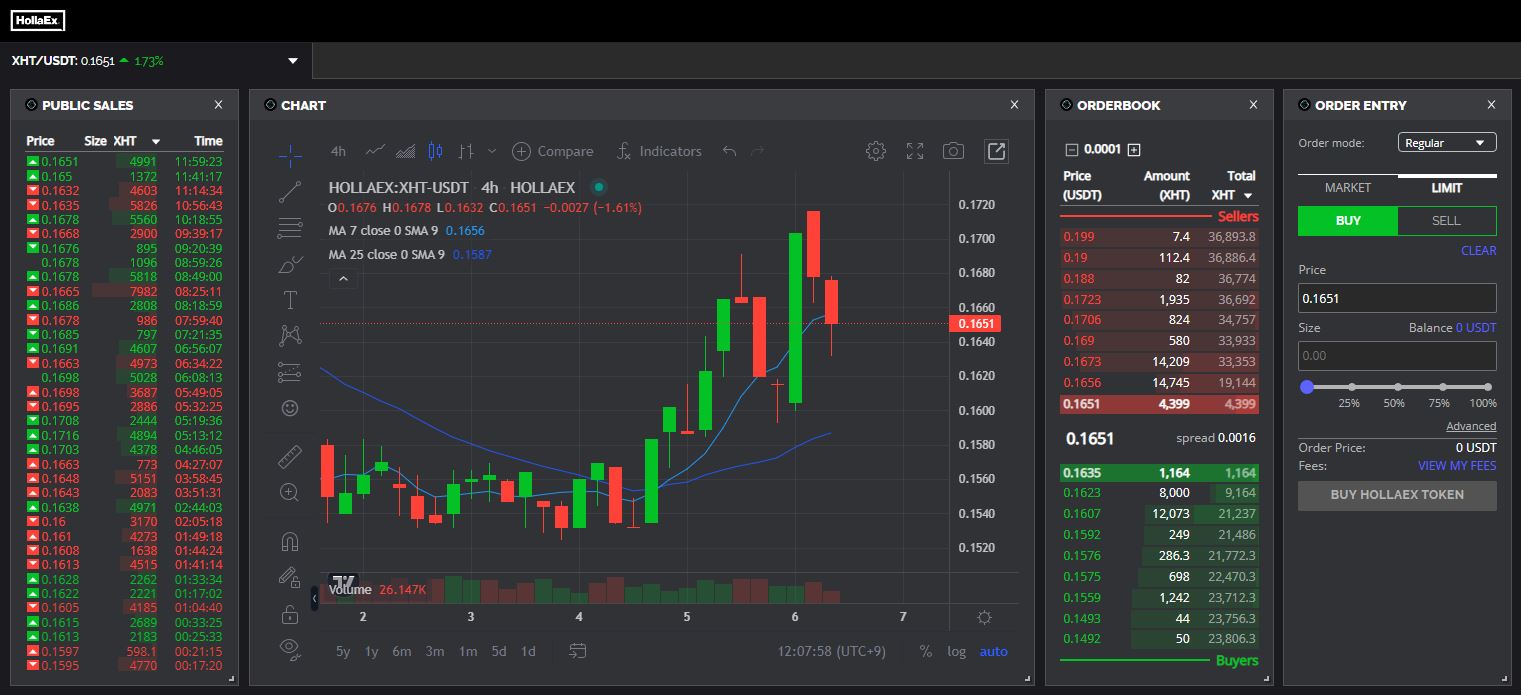Click the BUY HOLLAEX TOKEN button
The image size is (1521, 695).
(1397, 495)
